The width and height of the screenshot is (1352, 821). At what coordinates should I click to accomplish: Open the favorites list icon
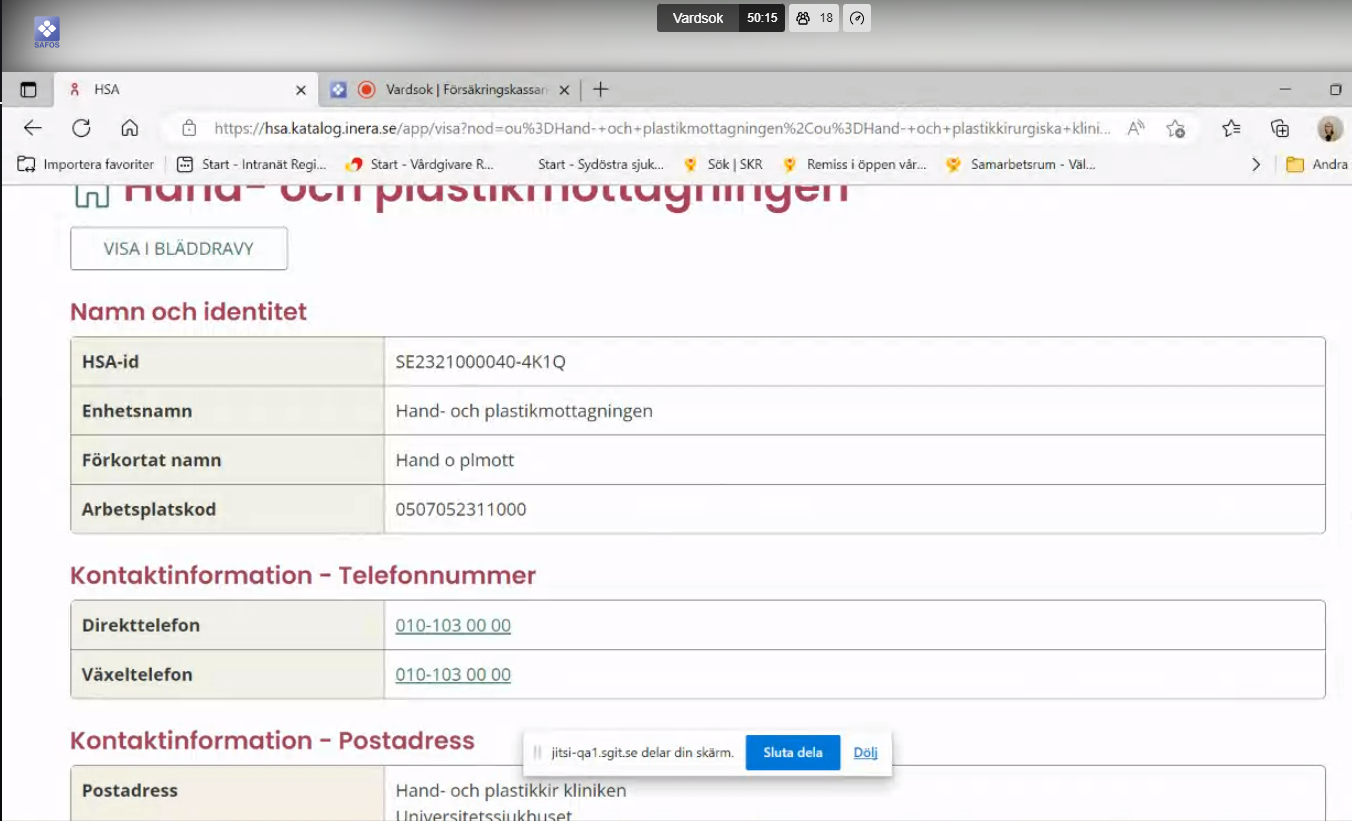click(1231, 128)
